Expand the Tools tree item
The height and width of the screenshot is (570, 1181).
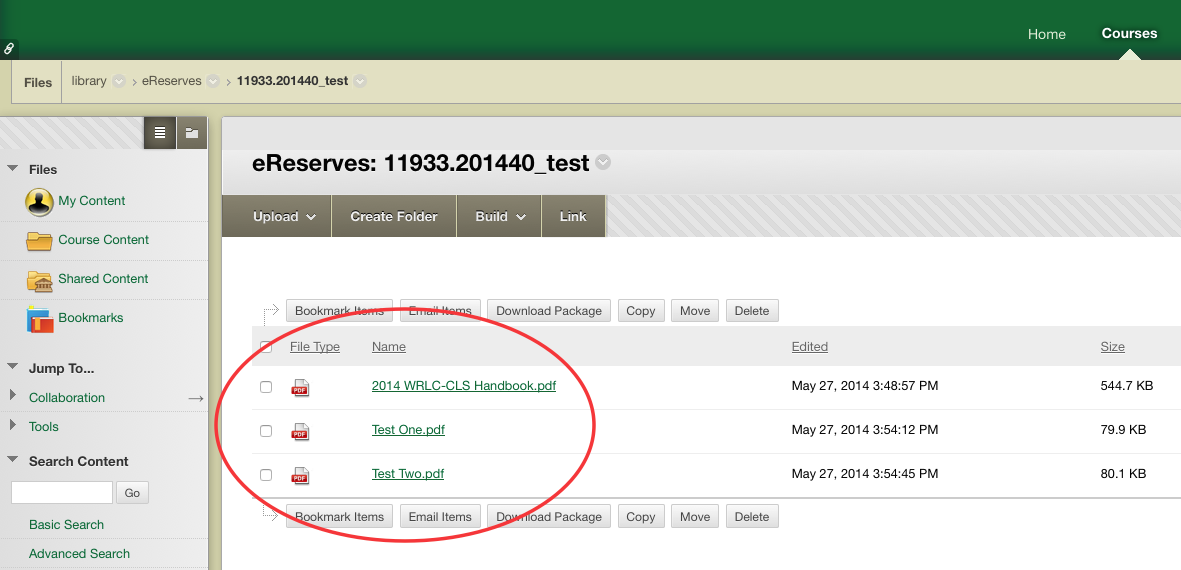(x=12, y=425)
